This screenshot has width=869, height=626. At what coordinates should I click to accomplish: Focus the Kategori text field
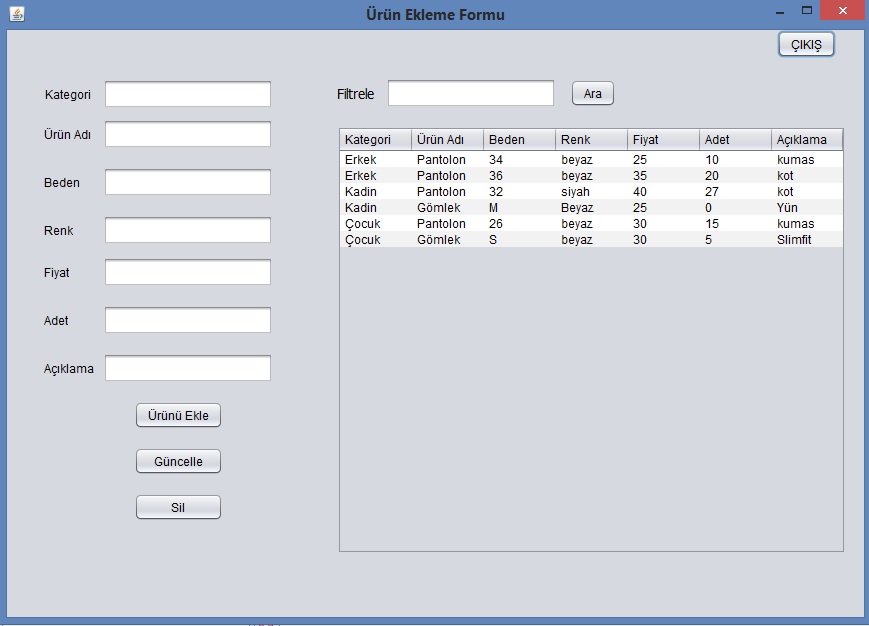click(x=188, y=94)
